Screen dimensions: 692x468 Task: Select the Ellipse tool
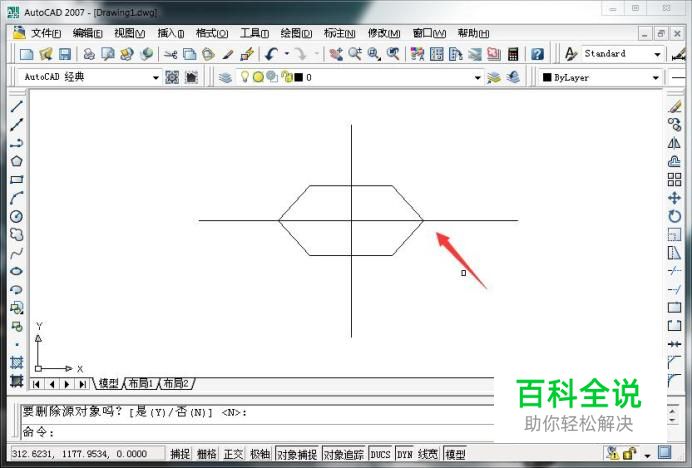click(17, 271)
